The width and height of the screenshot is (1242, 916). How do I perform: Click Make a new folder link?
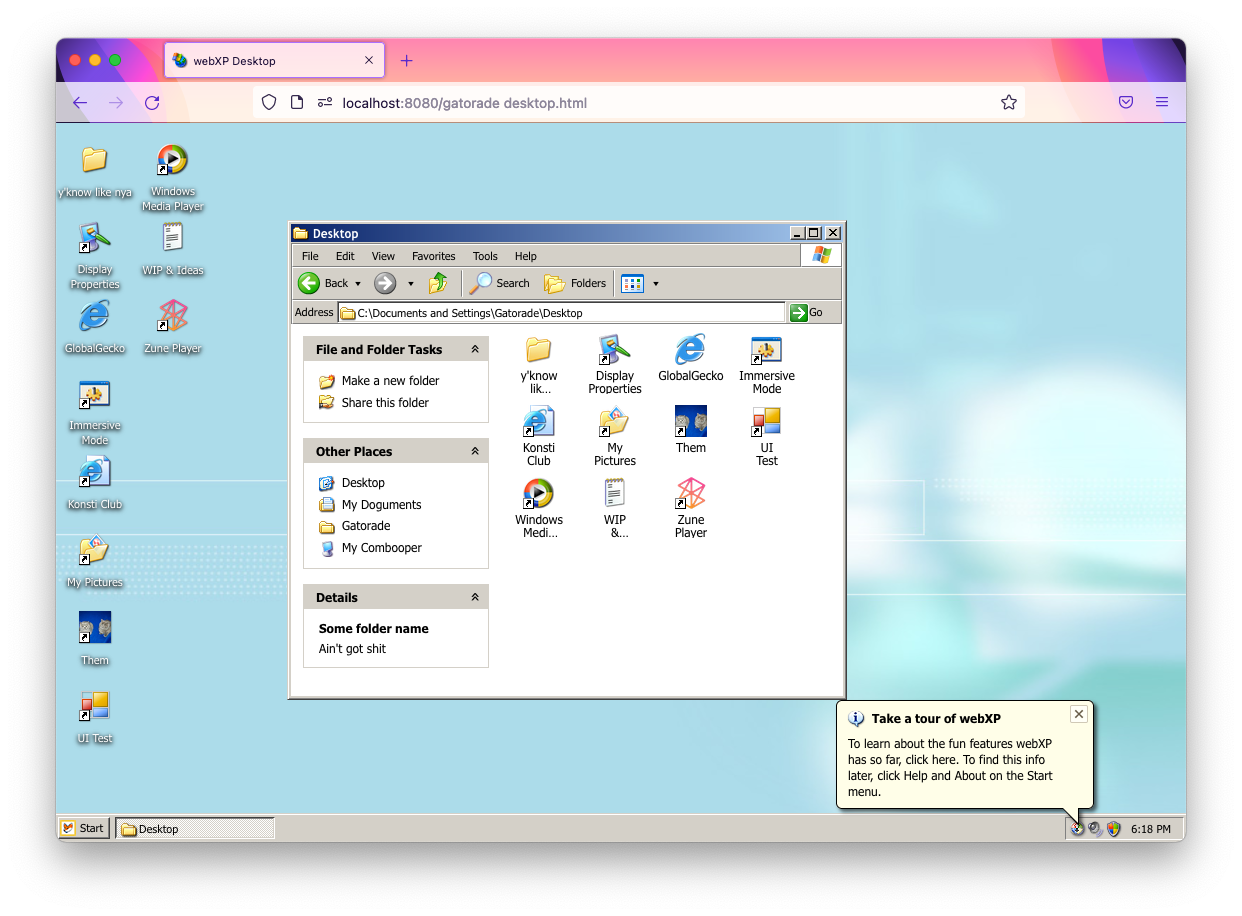coord(390,381)
